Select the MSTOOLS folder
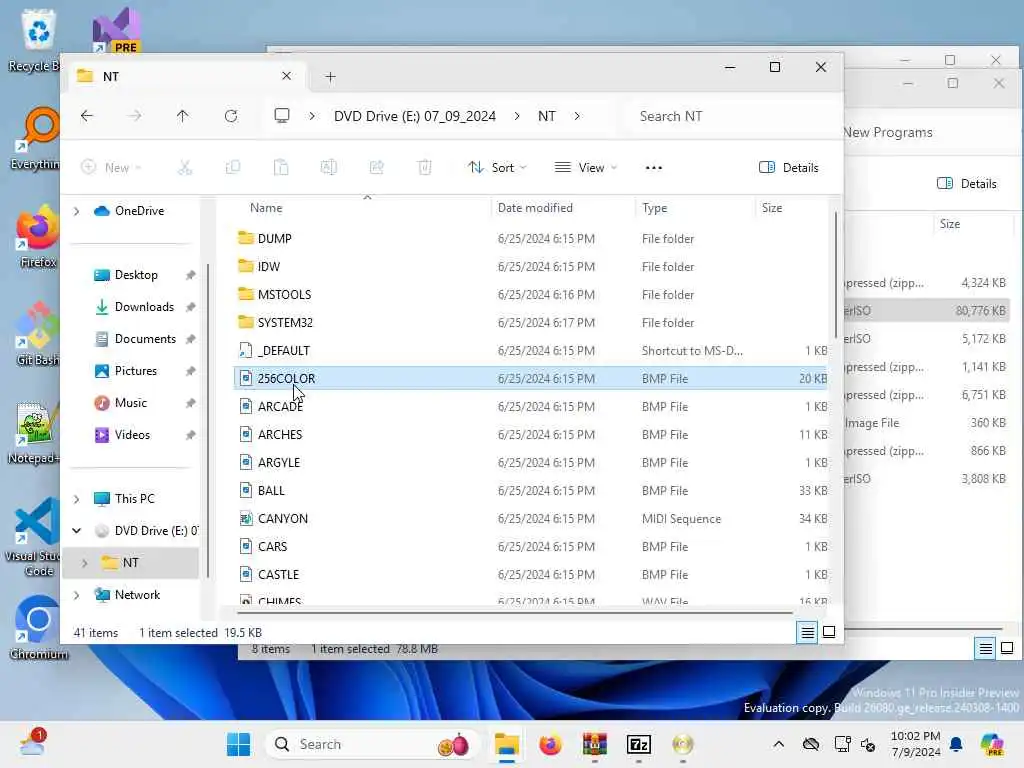 (530, 295)
